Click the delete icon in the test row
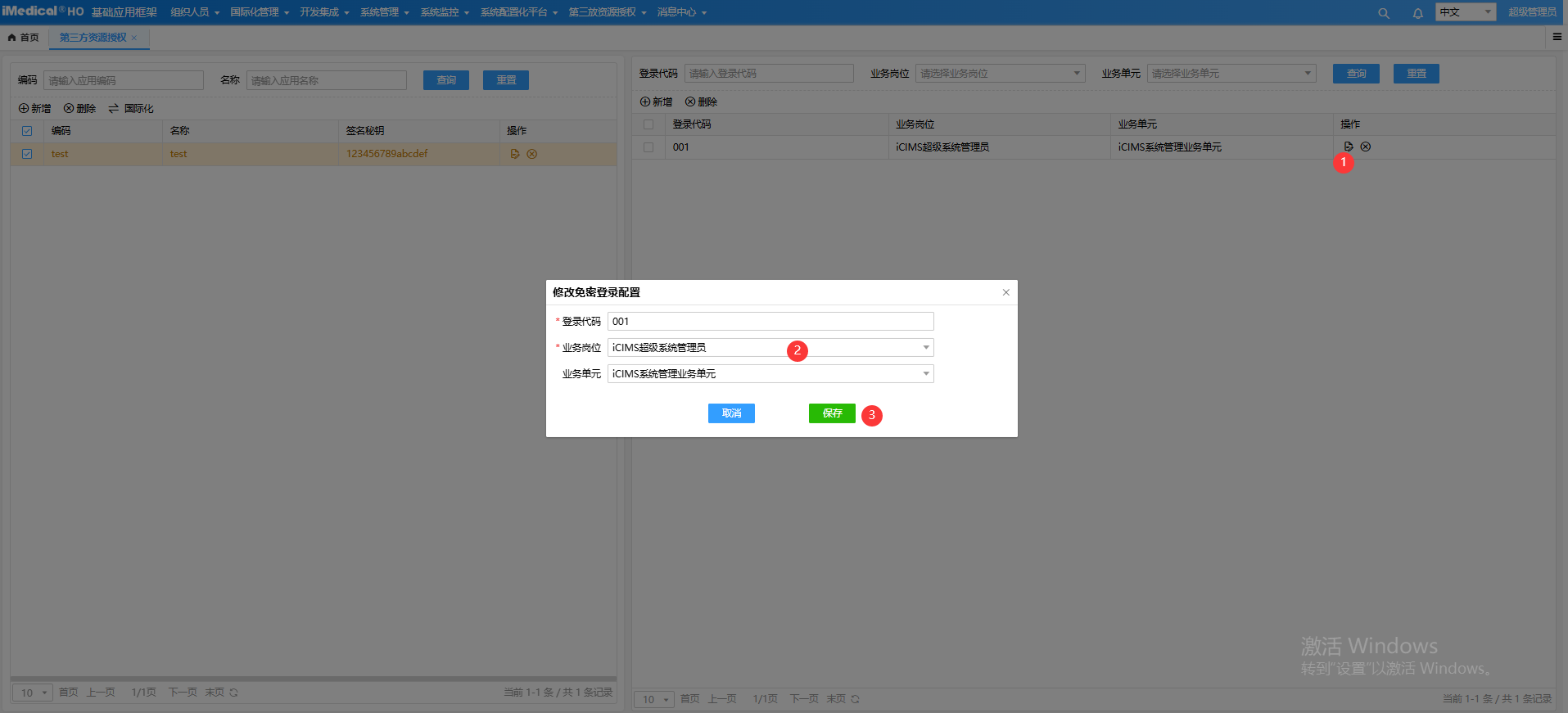The image size is (1568, 713). (532, 154)
